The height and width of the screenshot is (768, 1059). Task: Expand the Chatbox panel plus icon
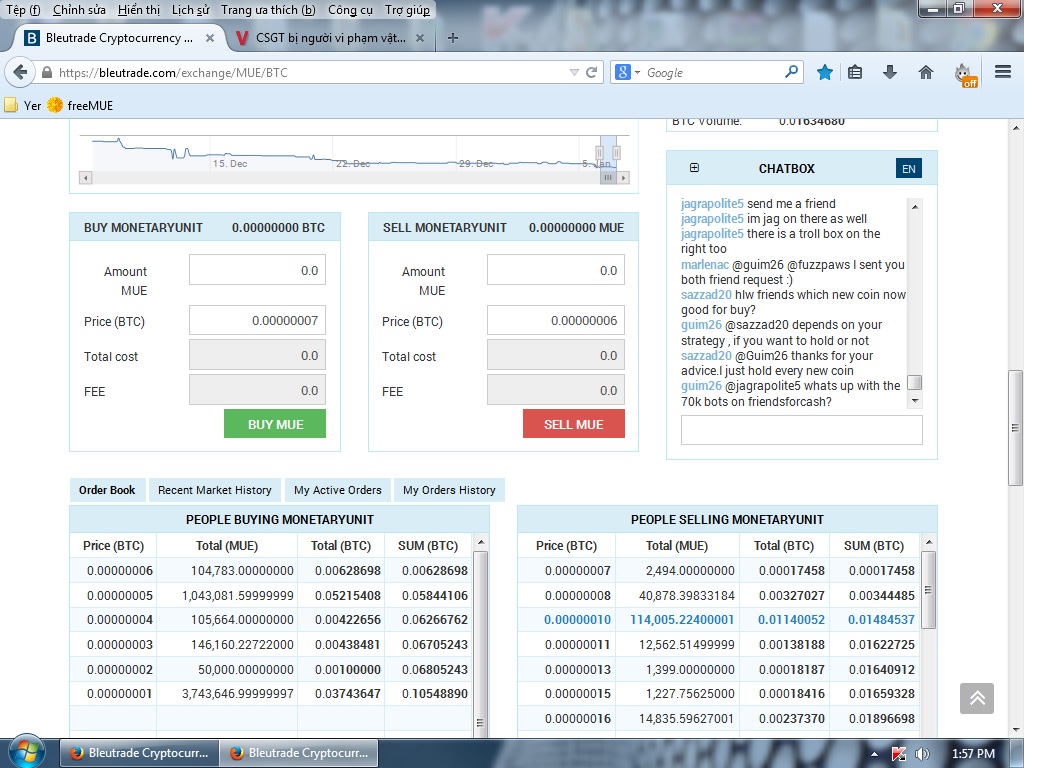[x=695, y=168]
